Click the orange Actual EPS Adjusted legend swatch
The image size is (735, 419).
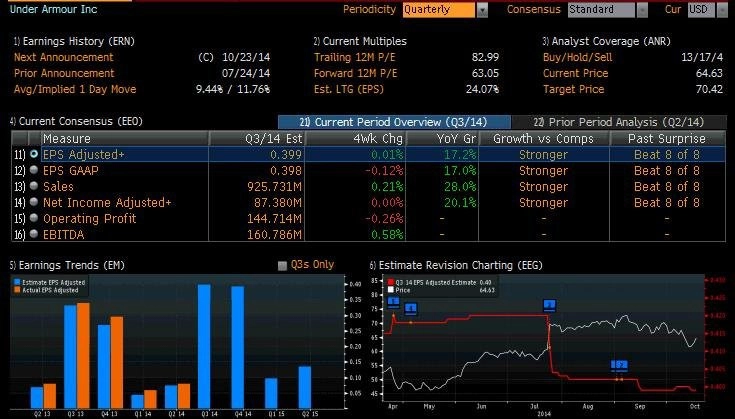click(17, 290)
